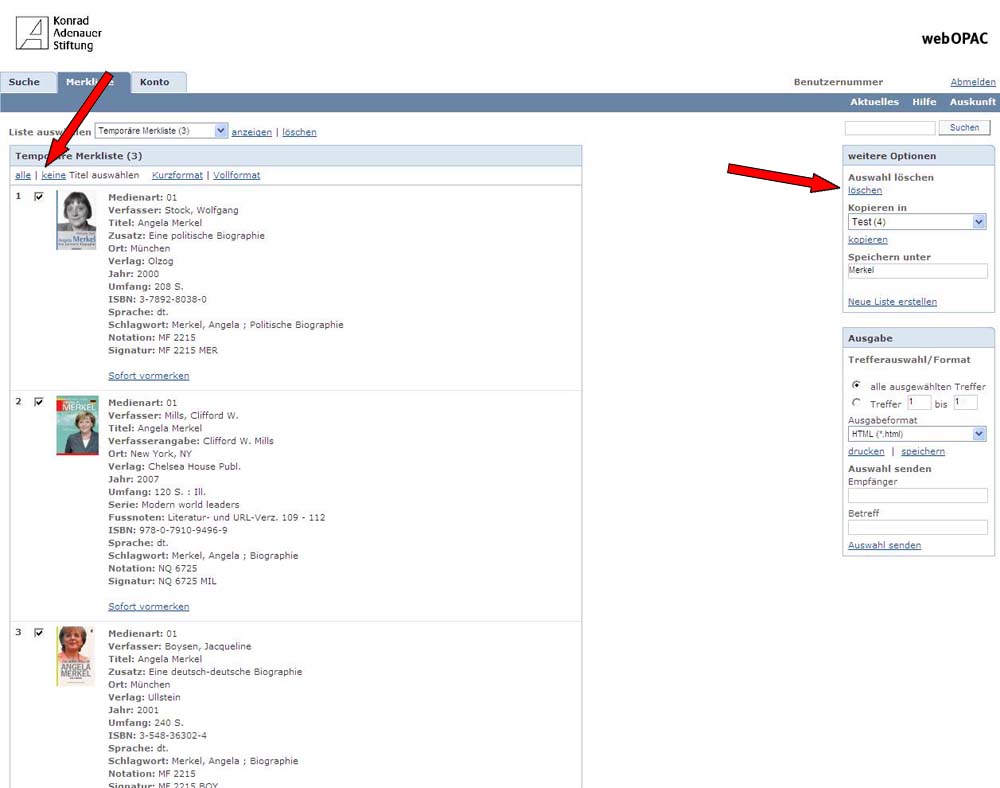
Task: Expand the 'Kopieren in' Test dropdown
Action: [x=916, y=222]
